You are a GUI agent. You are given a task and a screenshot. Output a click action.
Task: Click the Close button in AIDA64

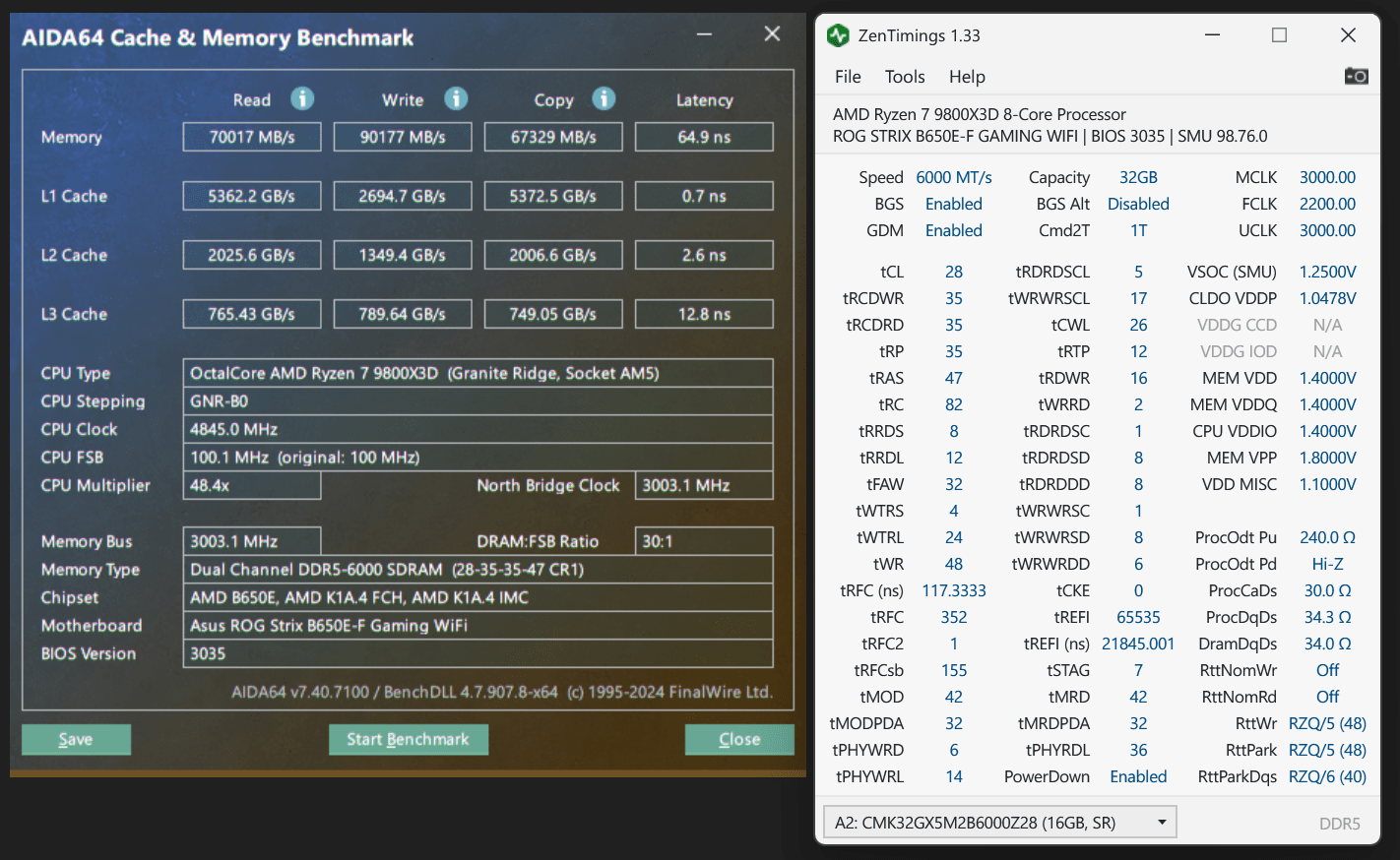[739, 740]
